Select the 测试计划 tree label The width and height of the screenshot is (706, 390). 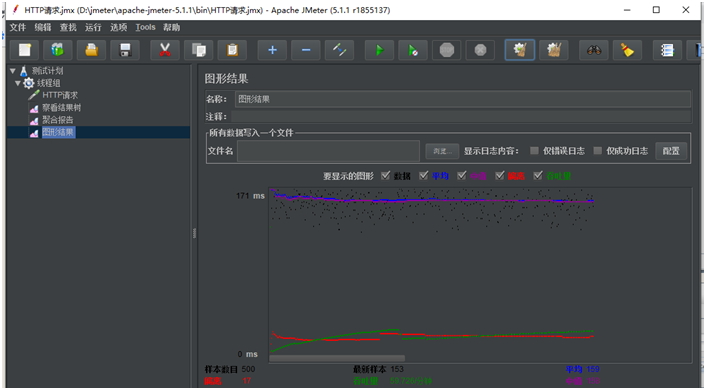(x=47, y=71)
